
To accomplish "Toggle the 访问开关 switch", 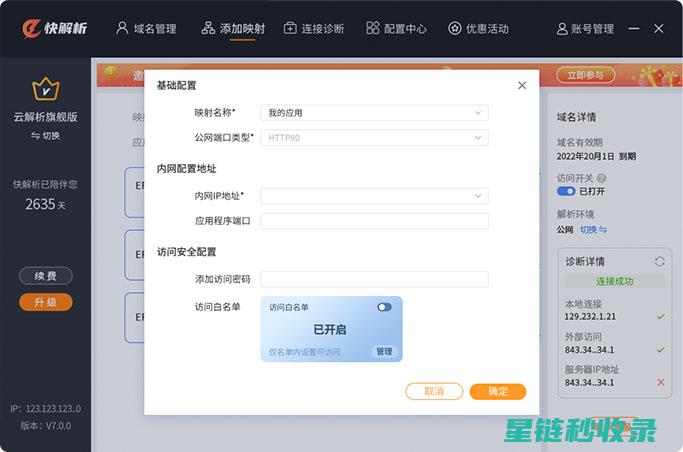I will pyautogui.click(x=566, y=191).
